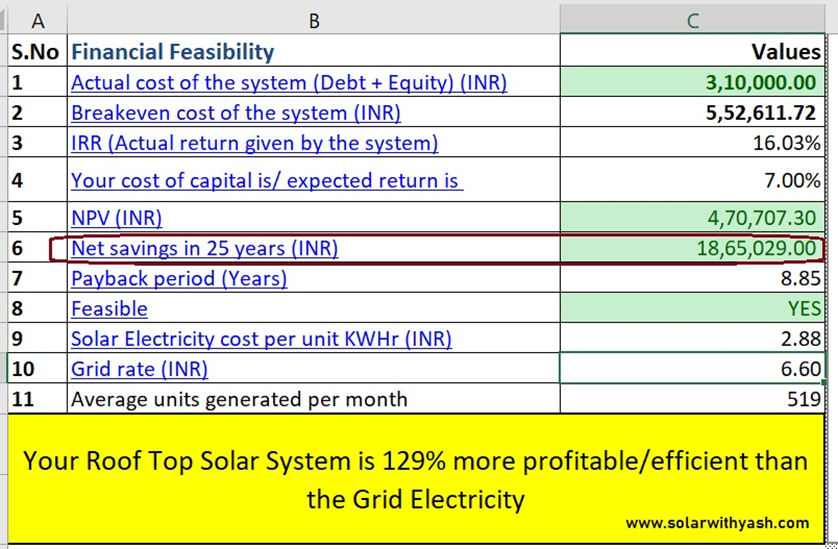Select 'Average units generated per month' cell

click(x=239, y=399)
